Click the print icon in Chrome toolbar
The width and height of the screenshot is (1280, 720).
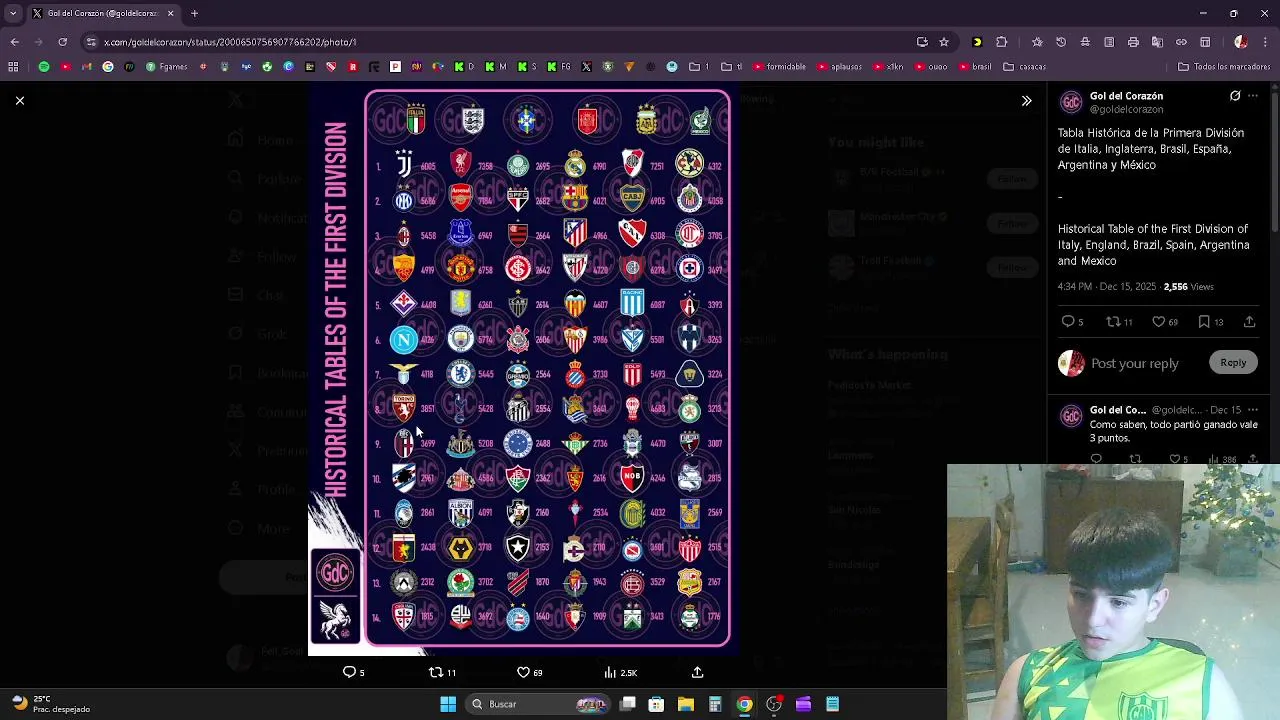coord(1133,42)
